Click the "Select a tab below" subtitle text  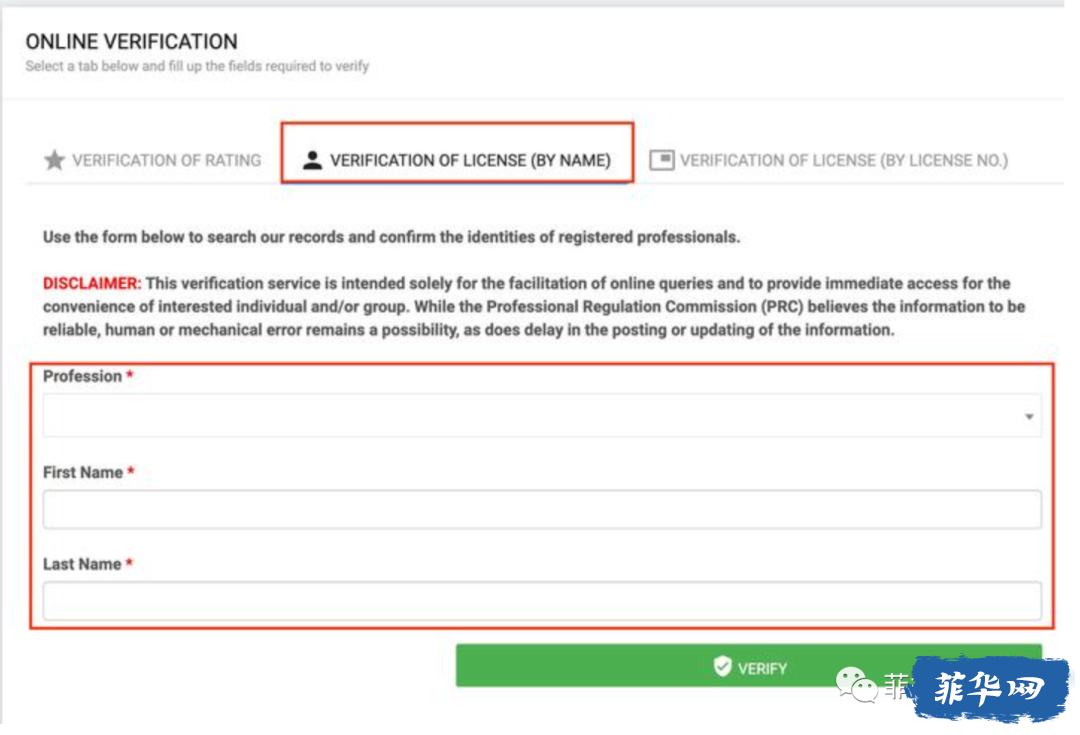point(197,66)
